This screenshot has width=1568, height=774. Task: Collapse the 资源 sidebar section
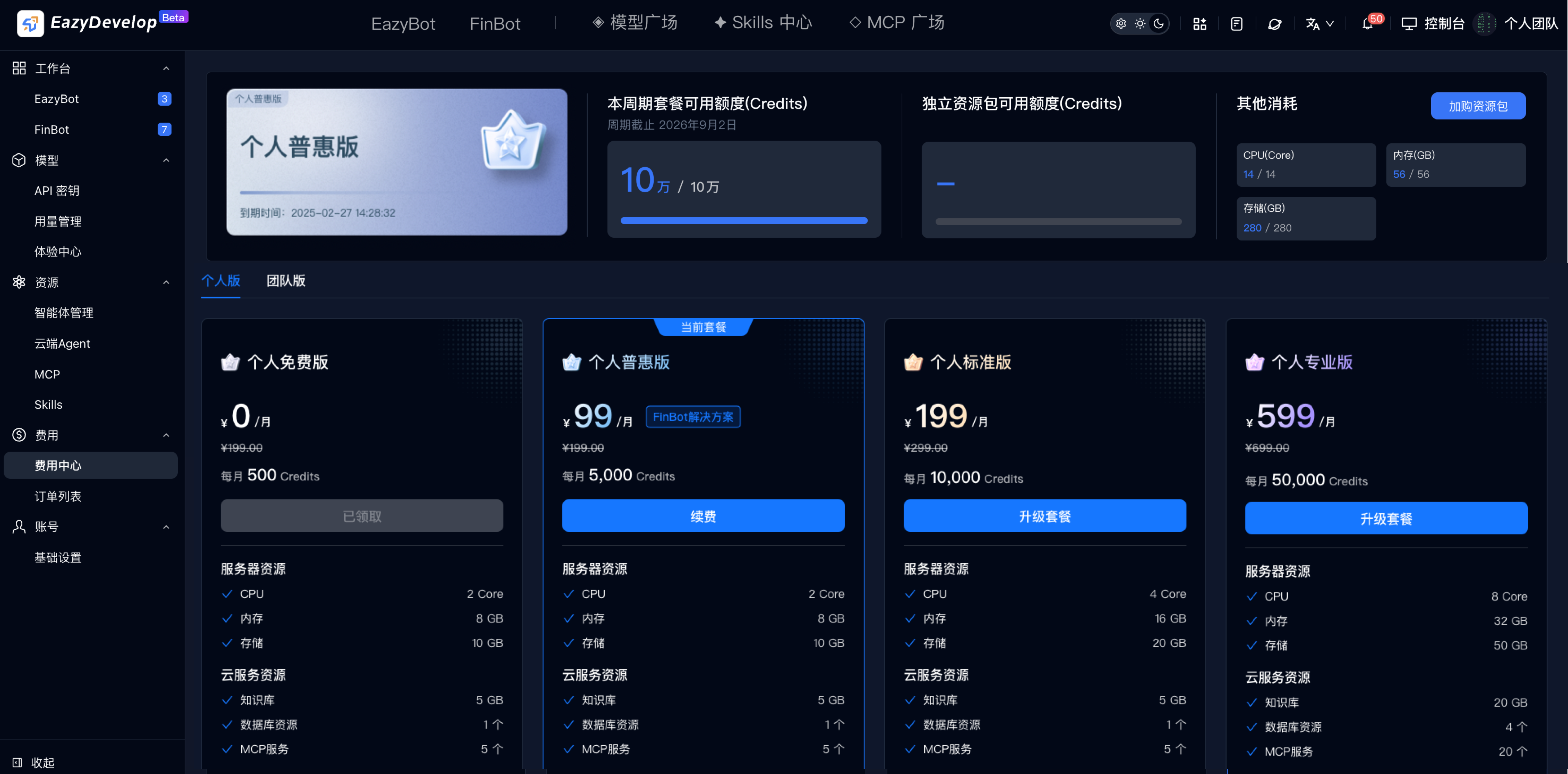[x=166, y=282]
